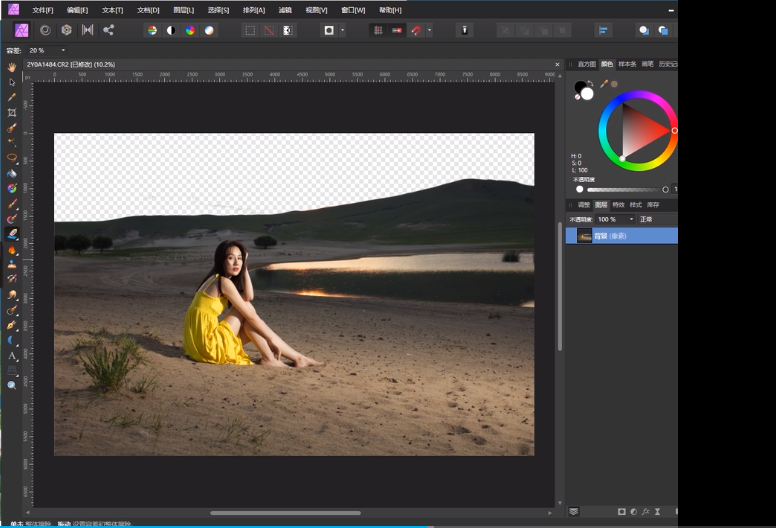Screen dimensions: 776x528
Task: Switch to the Liquify persona icon
Action: 44,30
